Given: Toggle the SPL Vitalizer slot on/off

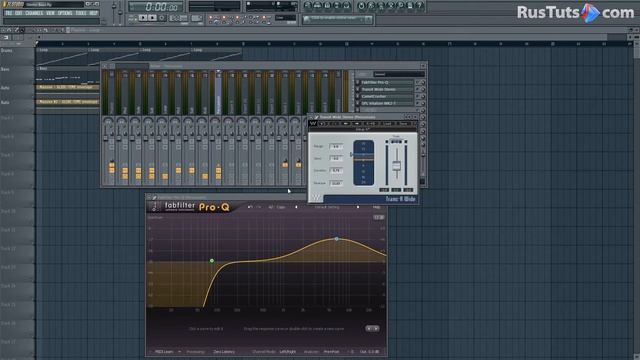Looking at the screenshot, I should pyautogui.click(x=358, y=103).
